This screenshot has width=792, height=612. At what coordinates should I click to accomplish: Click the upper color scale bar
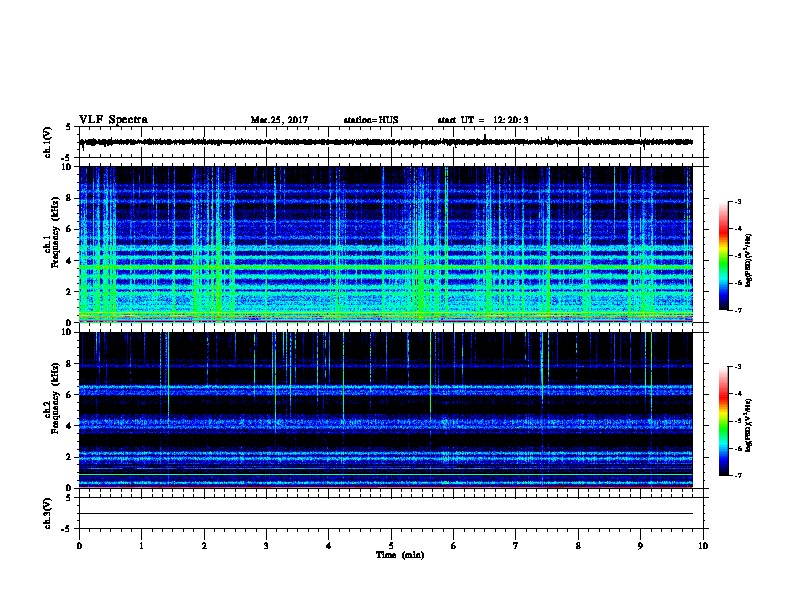[x=723, y=256]
